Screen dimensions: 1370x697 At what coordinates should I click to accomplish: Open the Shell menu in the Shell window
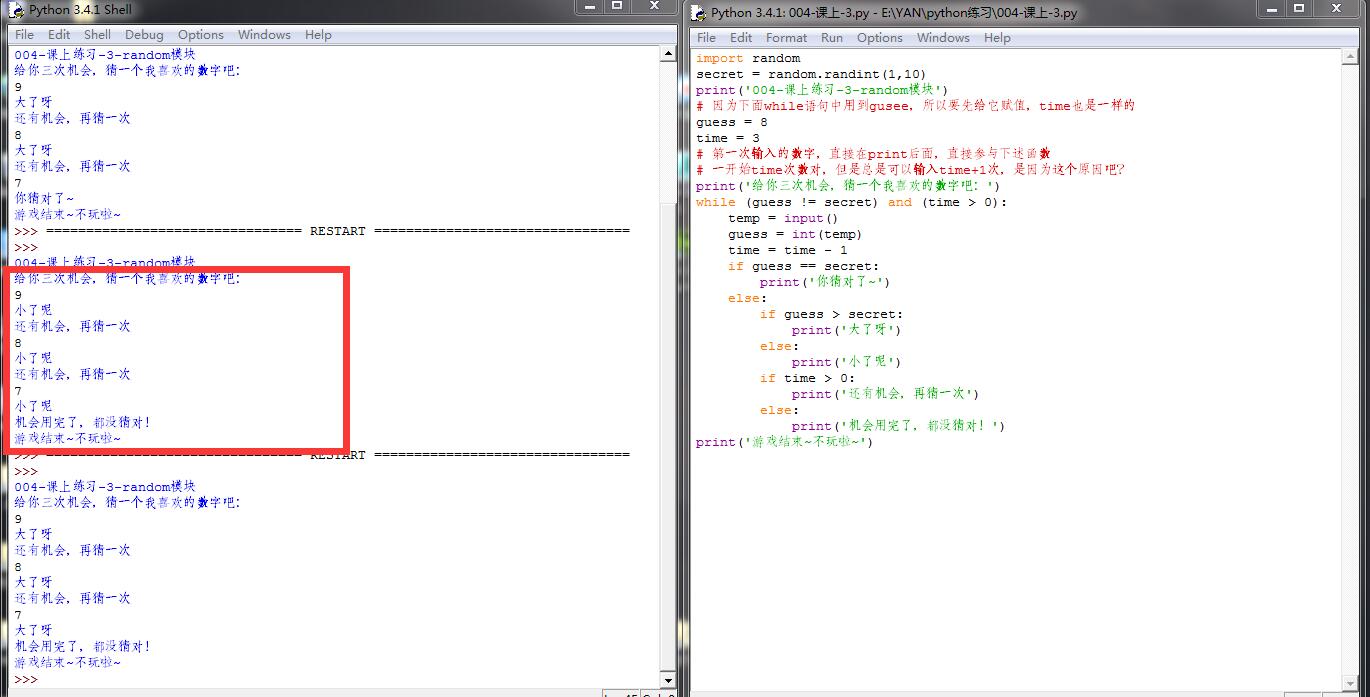coord(97,35)
